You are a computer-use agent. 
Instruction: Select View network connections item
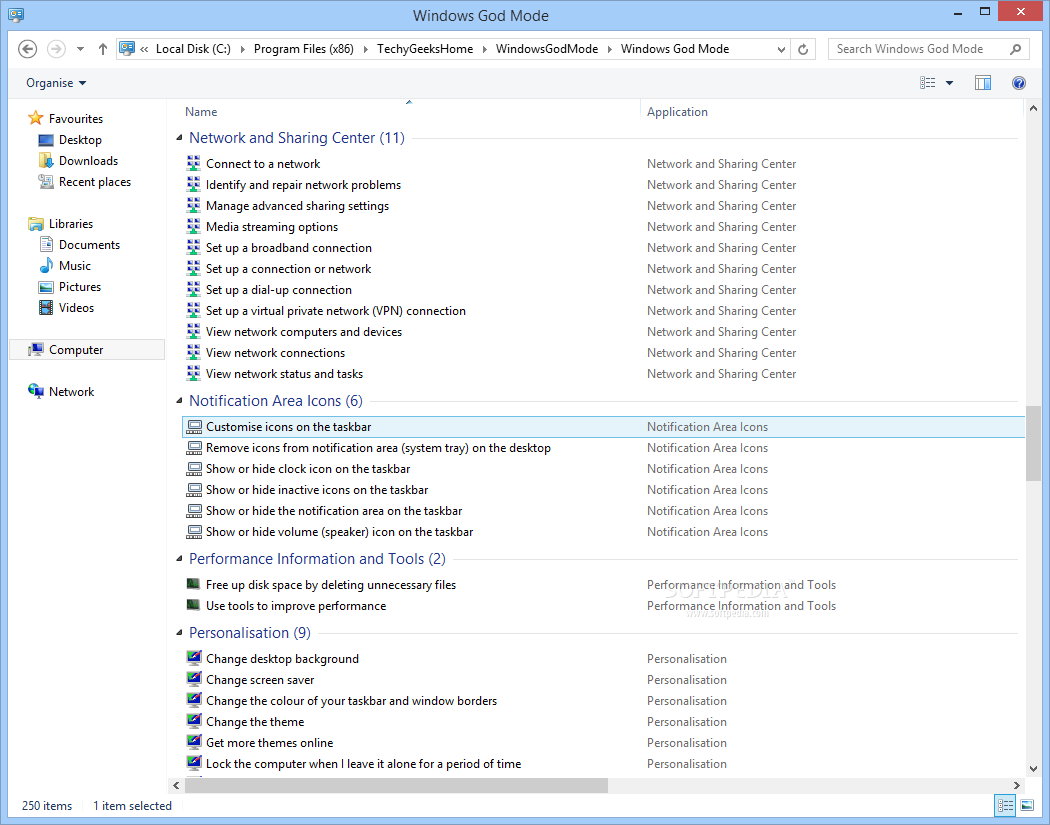click(x=275, y=353)
